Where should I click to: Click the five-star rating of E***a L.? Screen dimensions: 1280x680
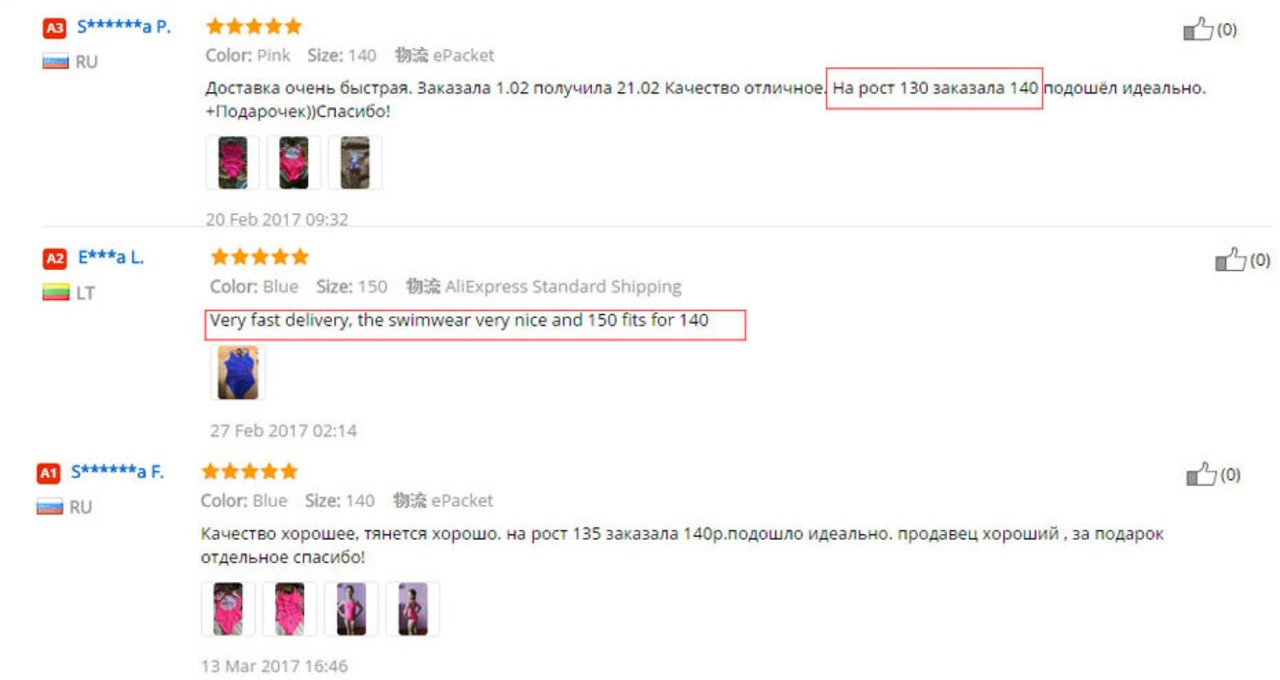pyautogui.click(x=260, y=257)
